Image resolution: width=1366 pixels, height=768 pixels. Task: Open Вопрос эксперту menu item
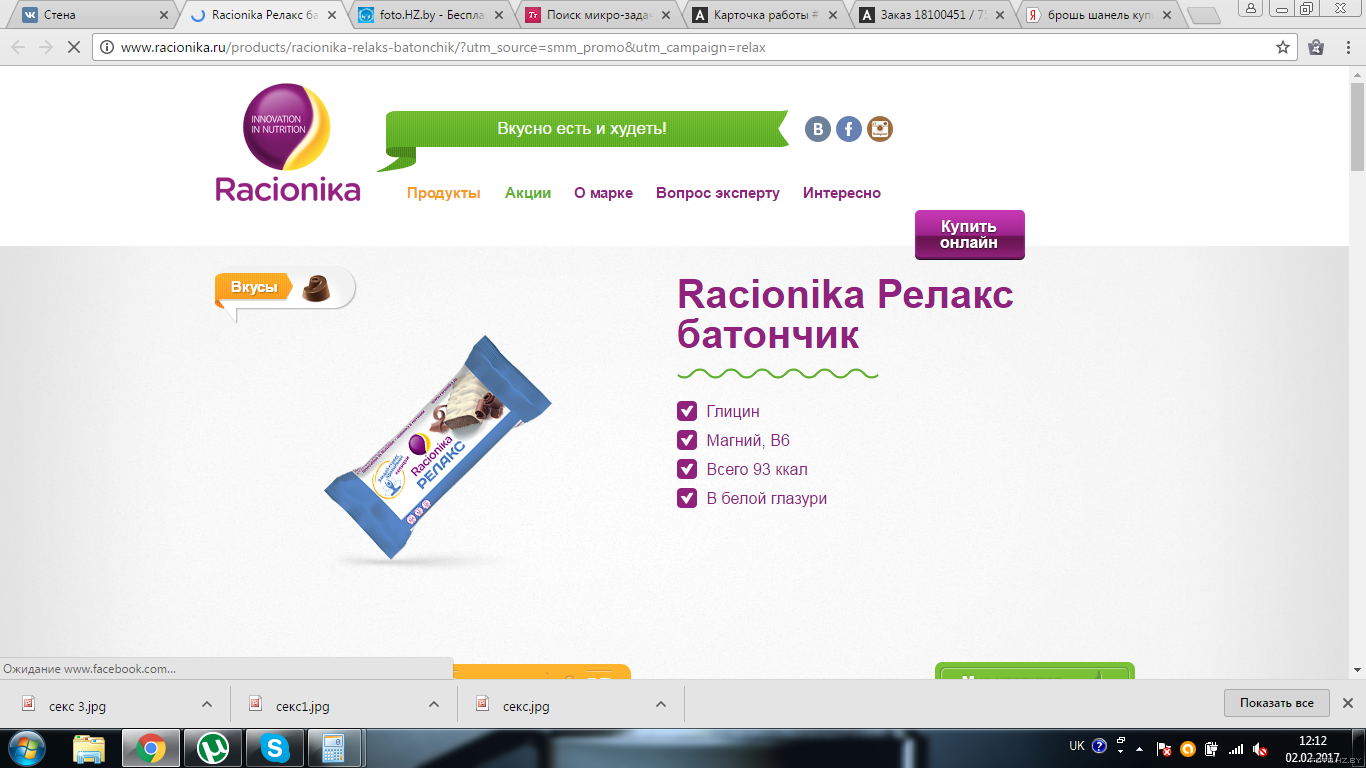pyautogui.click(x=718, y=193)
